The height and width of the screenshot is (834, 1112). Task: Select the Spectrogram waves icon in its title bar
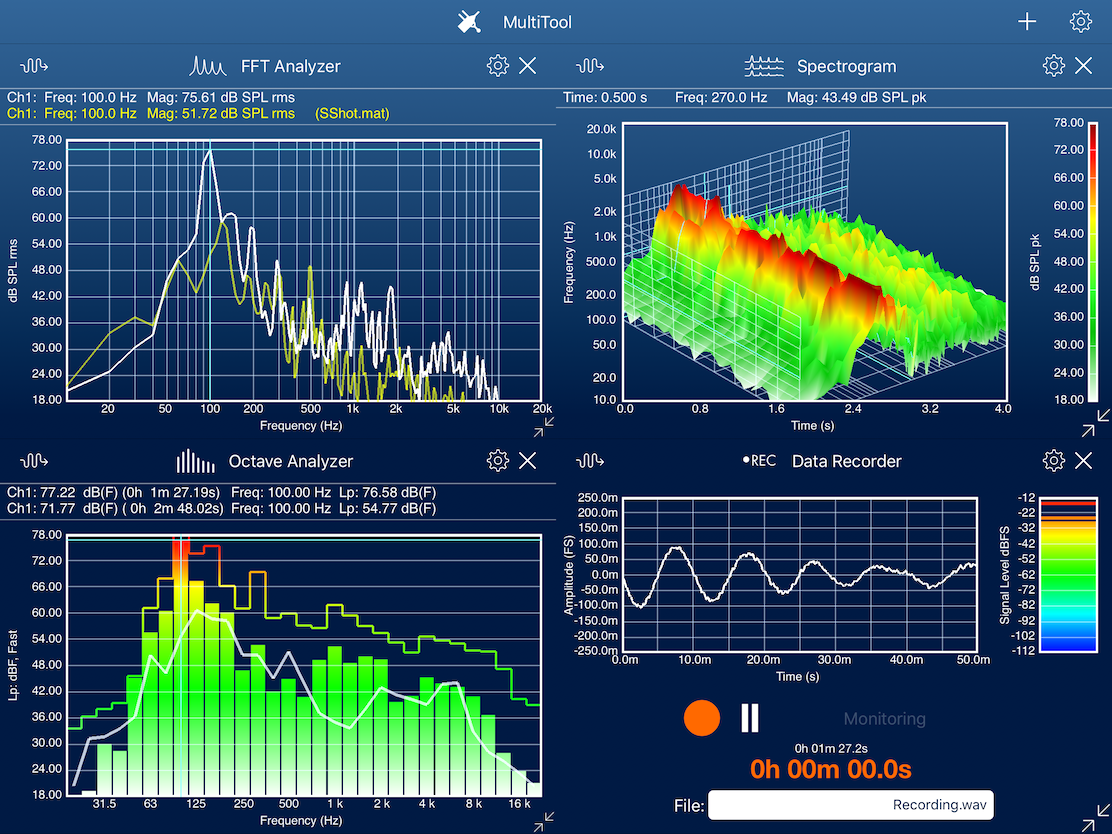click(x=764, y=65)
